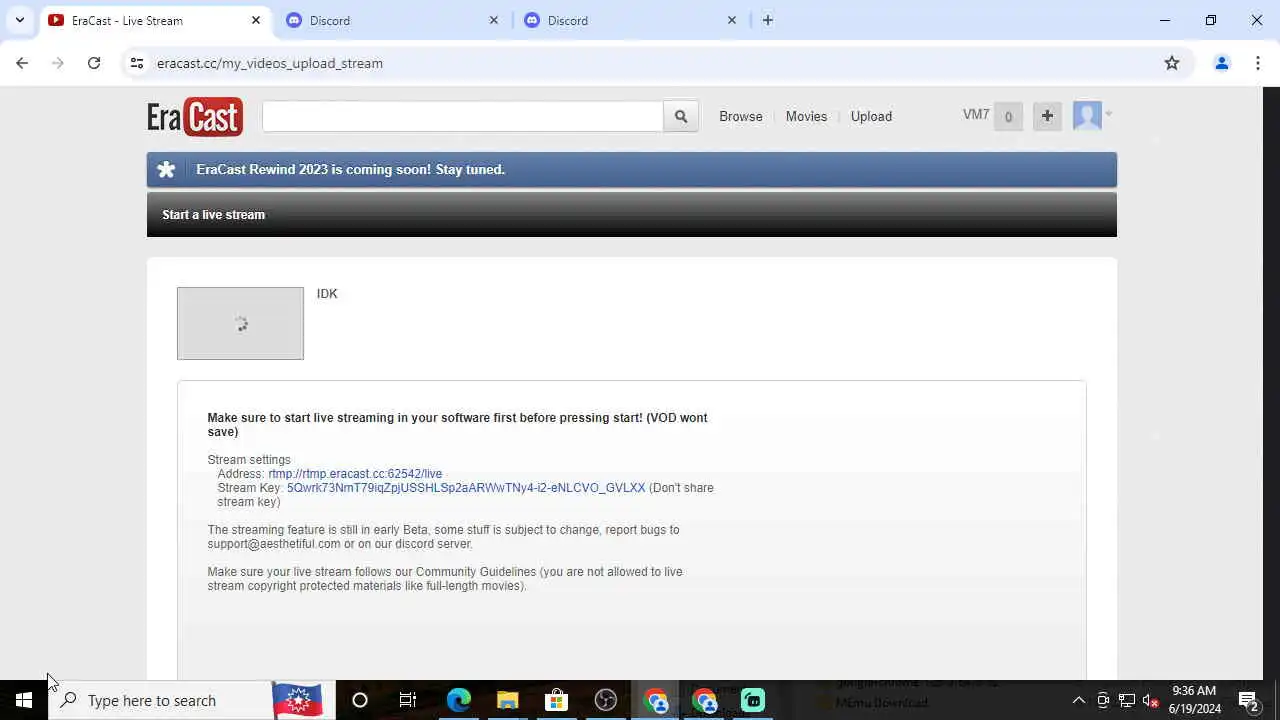Open the tab search dropdown arrow
This screenshot has width=1280, height=720.
coord(19,20)
